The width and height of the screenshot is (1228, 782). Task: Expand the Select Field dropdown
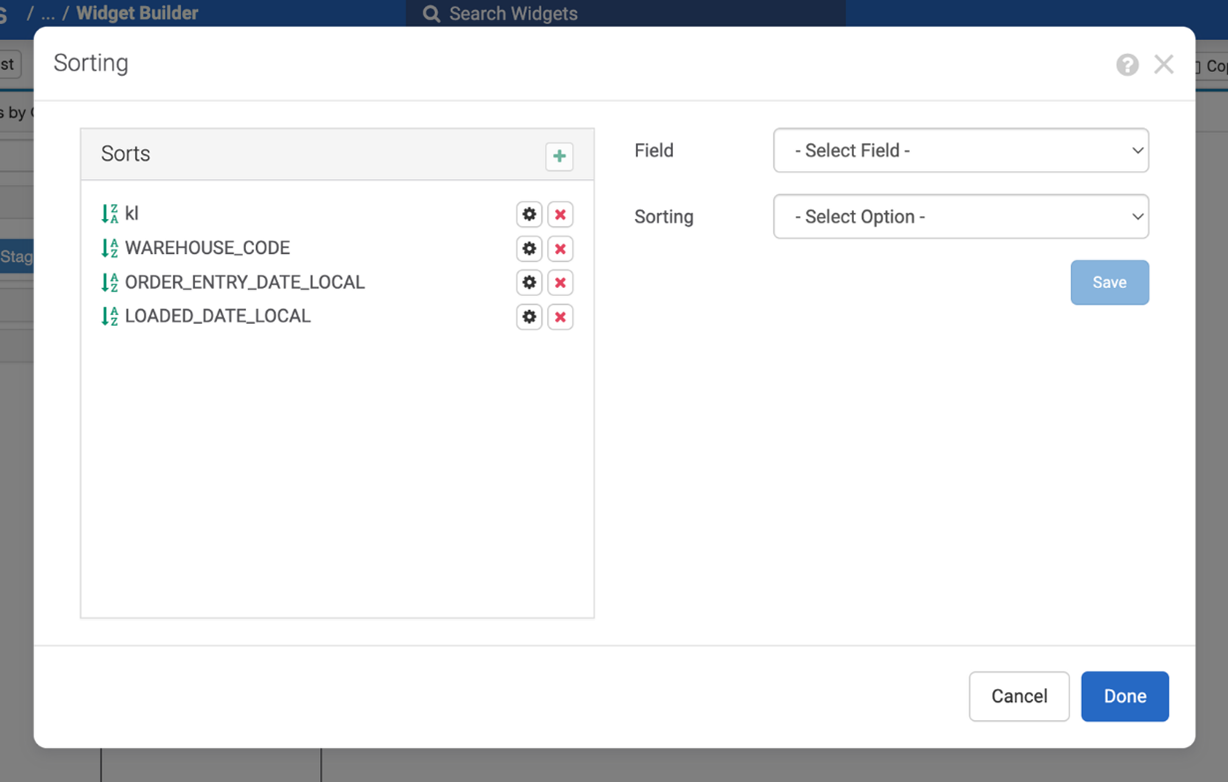(960, 151)
